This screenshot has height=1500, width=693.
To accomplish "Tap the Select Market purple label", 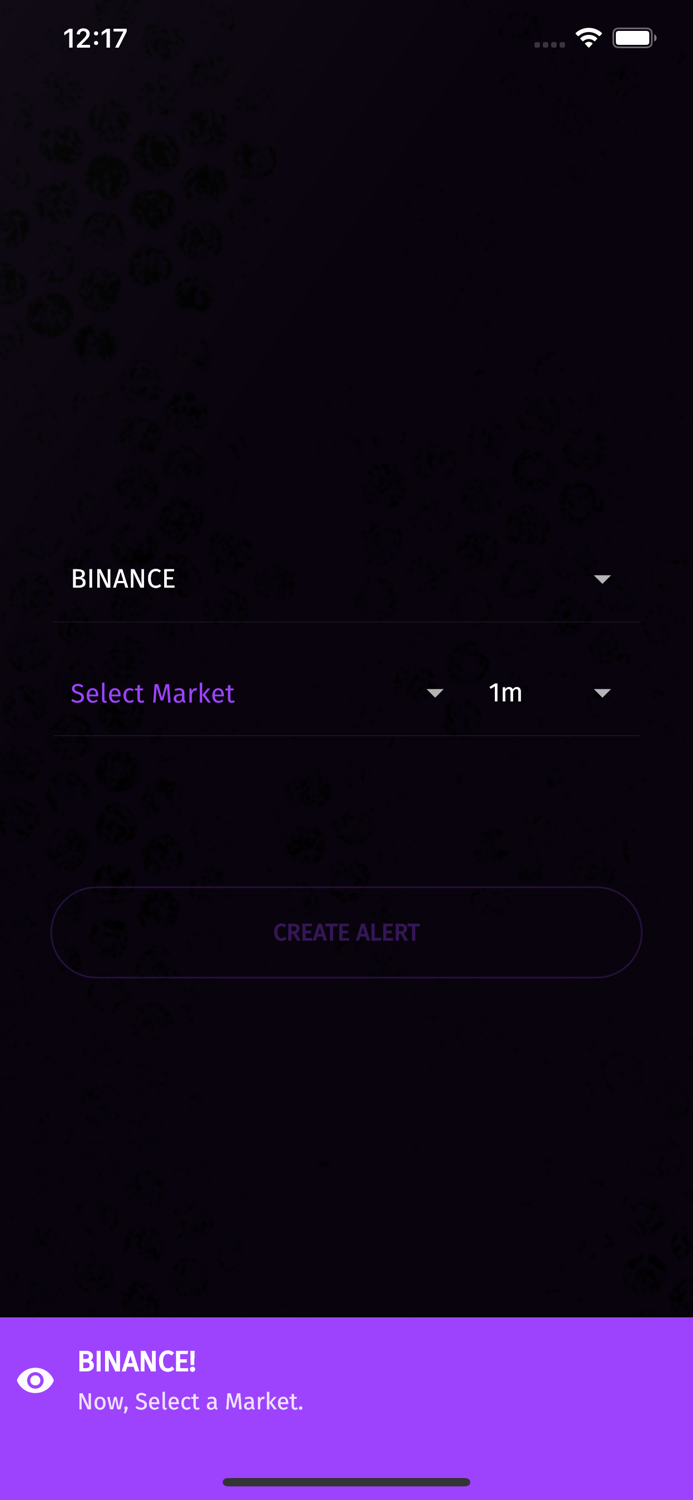I will click(152, 693).
